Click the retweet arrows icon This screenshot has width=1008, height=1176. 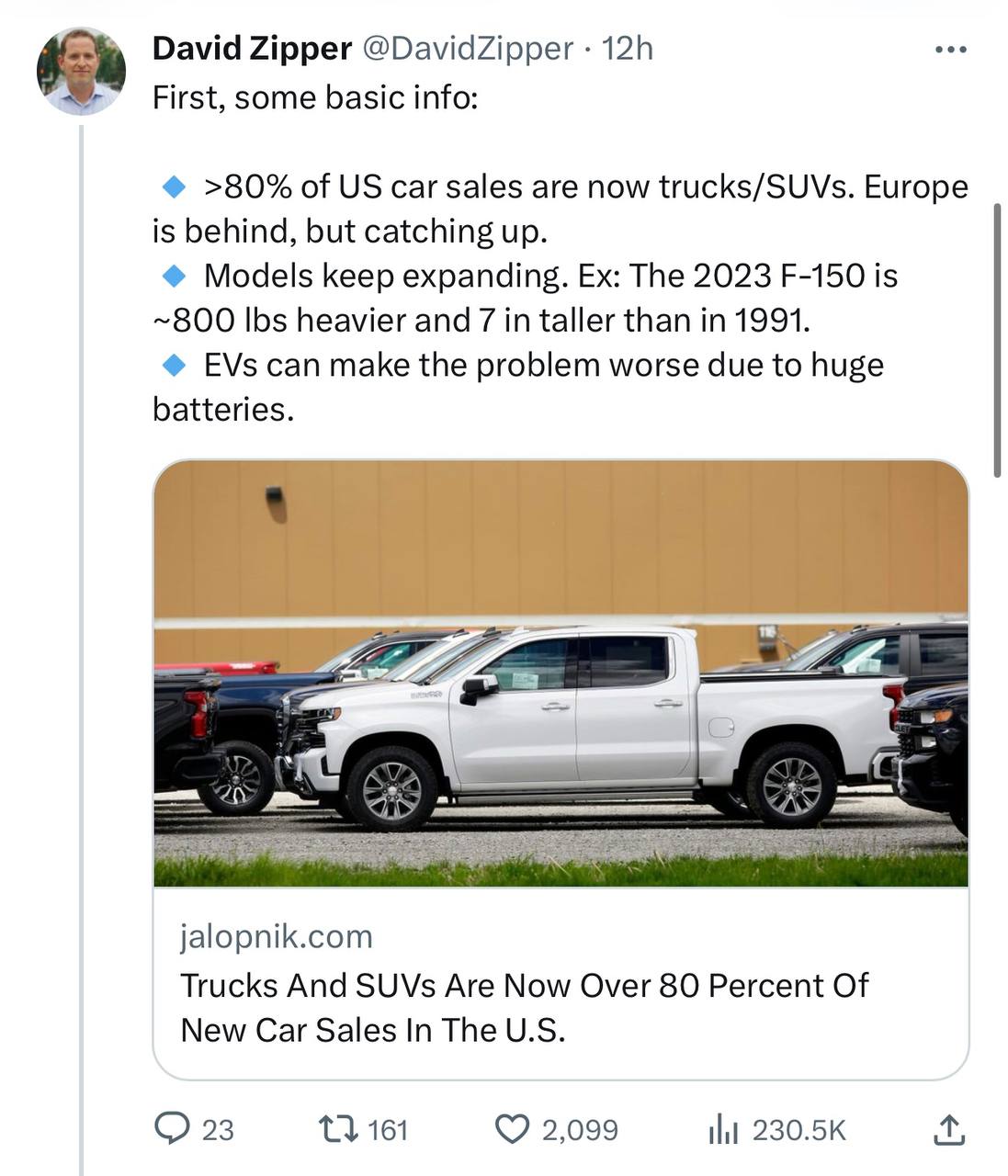[335, 1128]
